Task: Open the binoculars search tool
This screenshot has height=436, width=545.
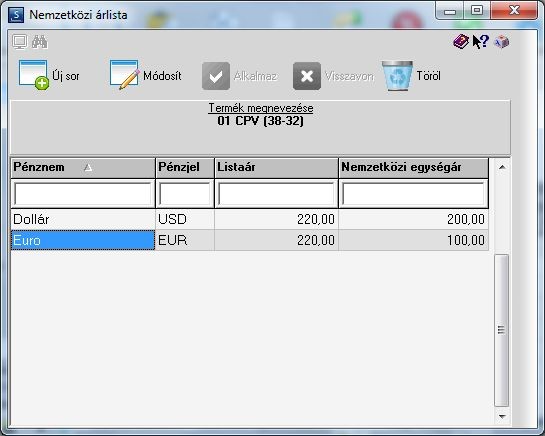Action: (40, 42)
